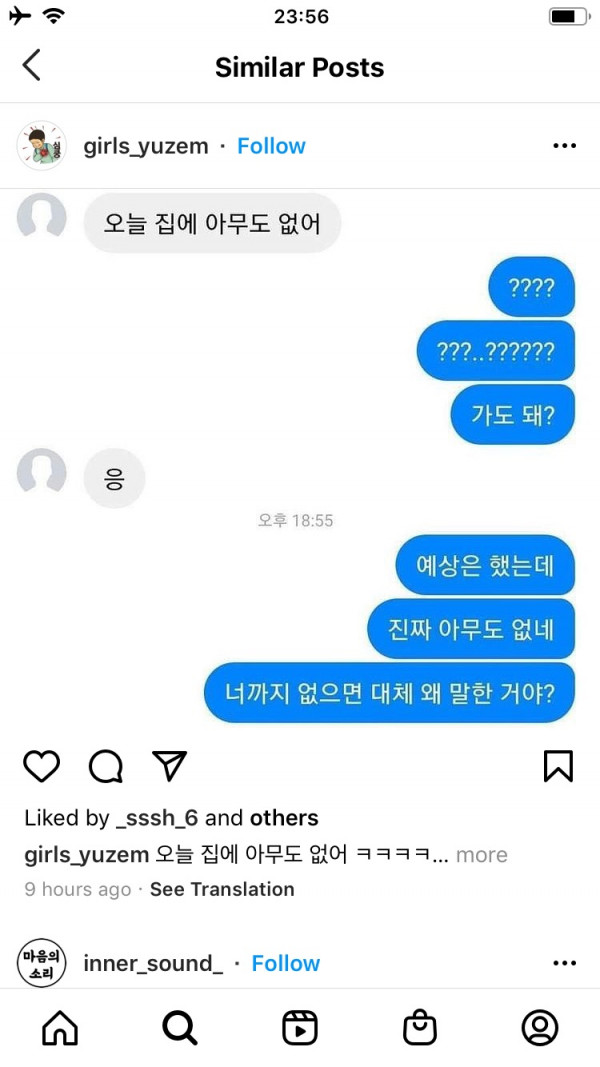This screenshot has width=600, height=1067.
Task: Tap See Translation under the caption
Action: (222, 889)
